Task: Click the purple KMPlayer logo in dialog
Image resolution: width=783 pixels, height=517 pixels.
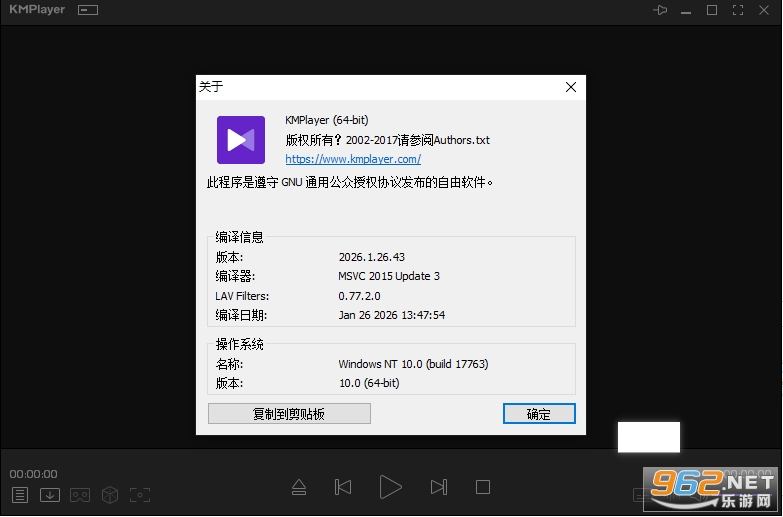Action: (x=241, y=140)
